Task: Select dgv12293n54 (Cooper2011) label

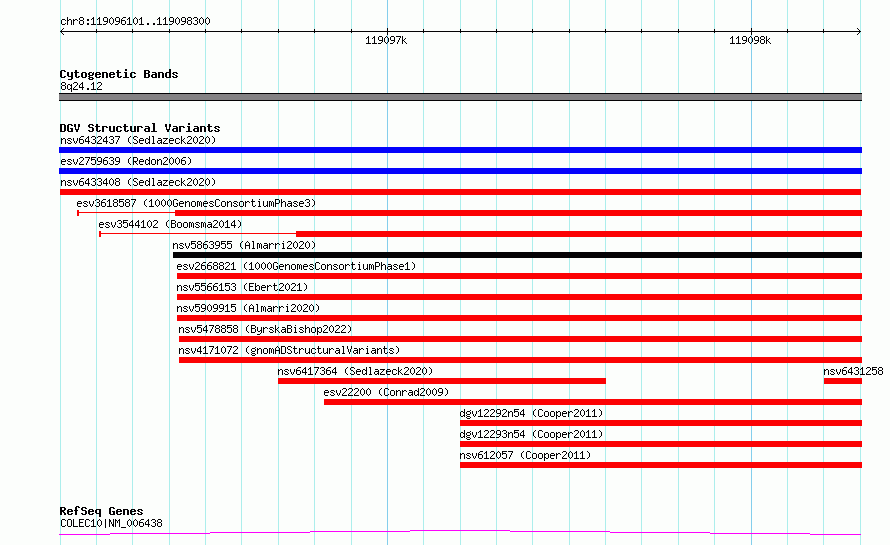Action: 531,434
